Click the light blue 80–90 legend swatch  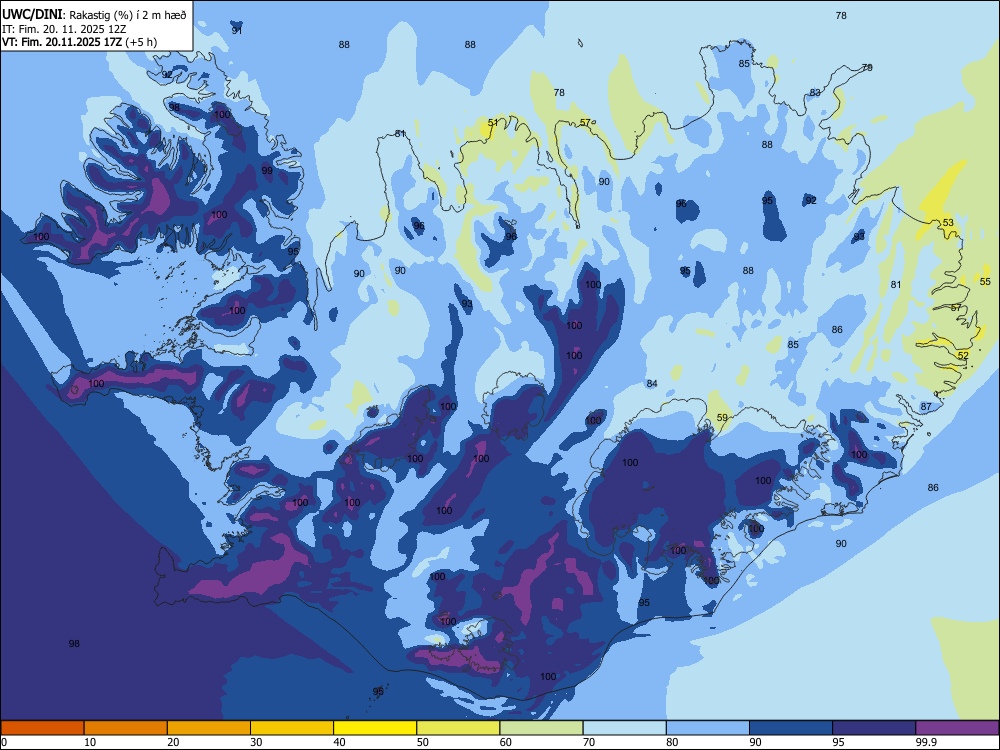(708, 728)
